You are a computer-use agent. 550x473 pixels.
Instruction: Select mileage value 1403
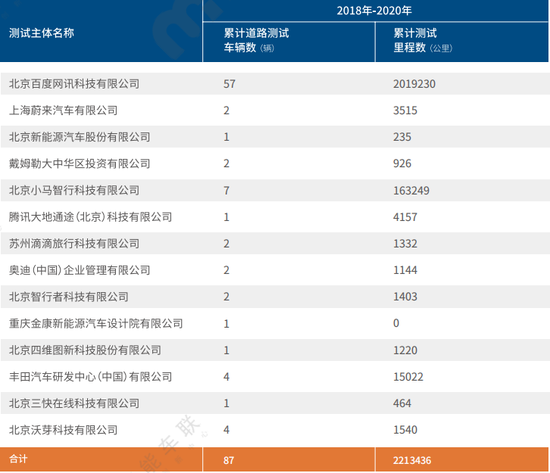405,297
